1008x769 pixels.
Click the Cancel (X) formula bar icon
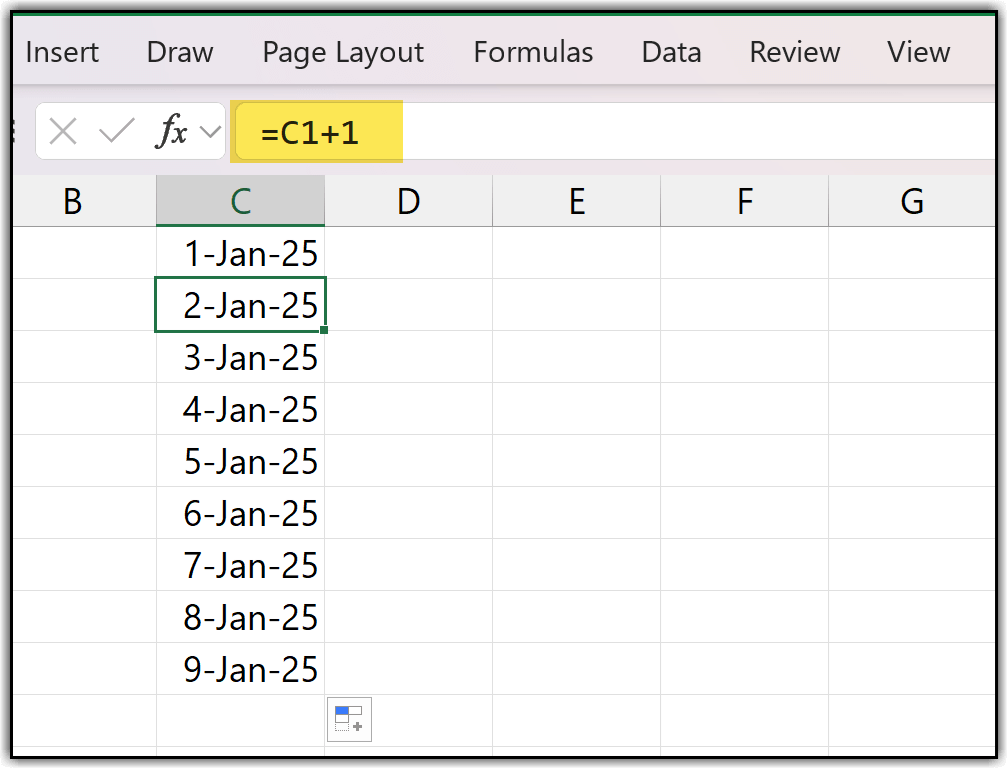63,131
